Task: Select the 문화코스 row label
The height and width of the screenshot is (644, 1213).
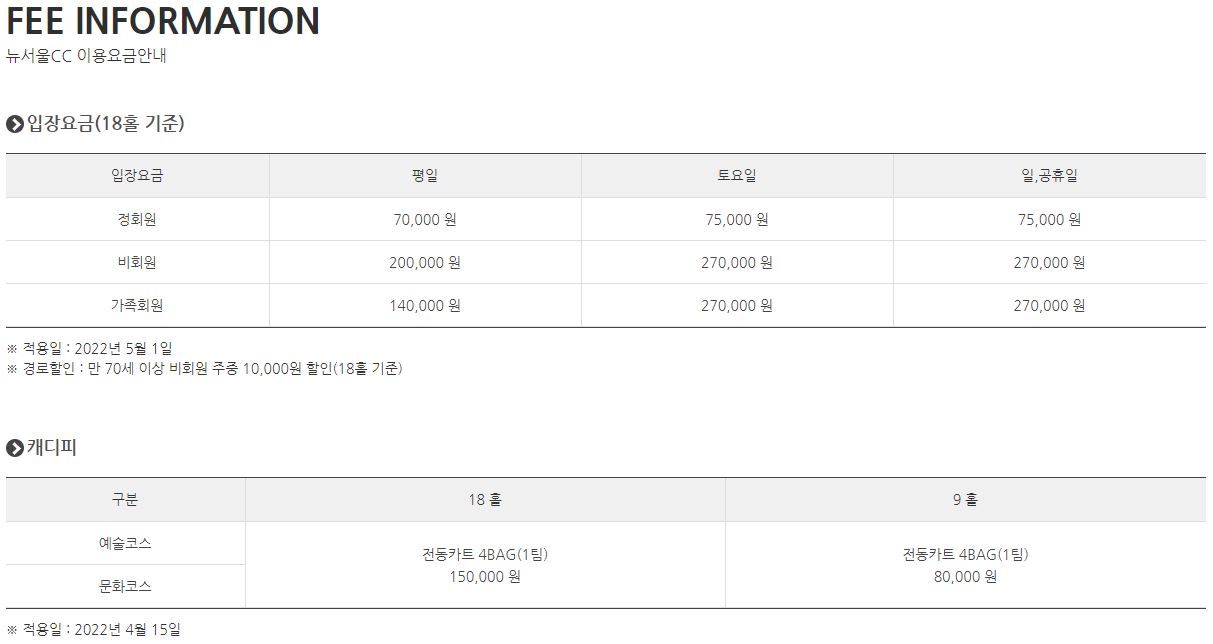Action: pyautogui.click(x=125, y=587)
